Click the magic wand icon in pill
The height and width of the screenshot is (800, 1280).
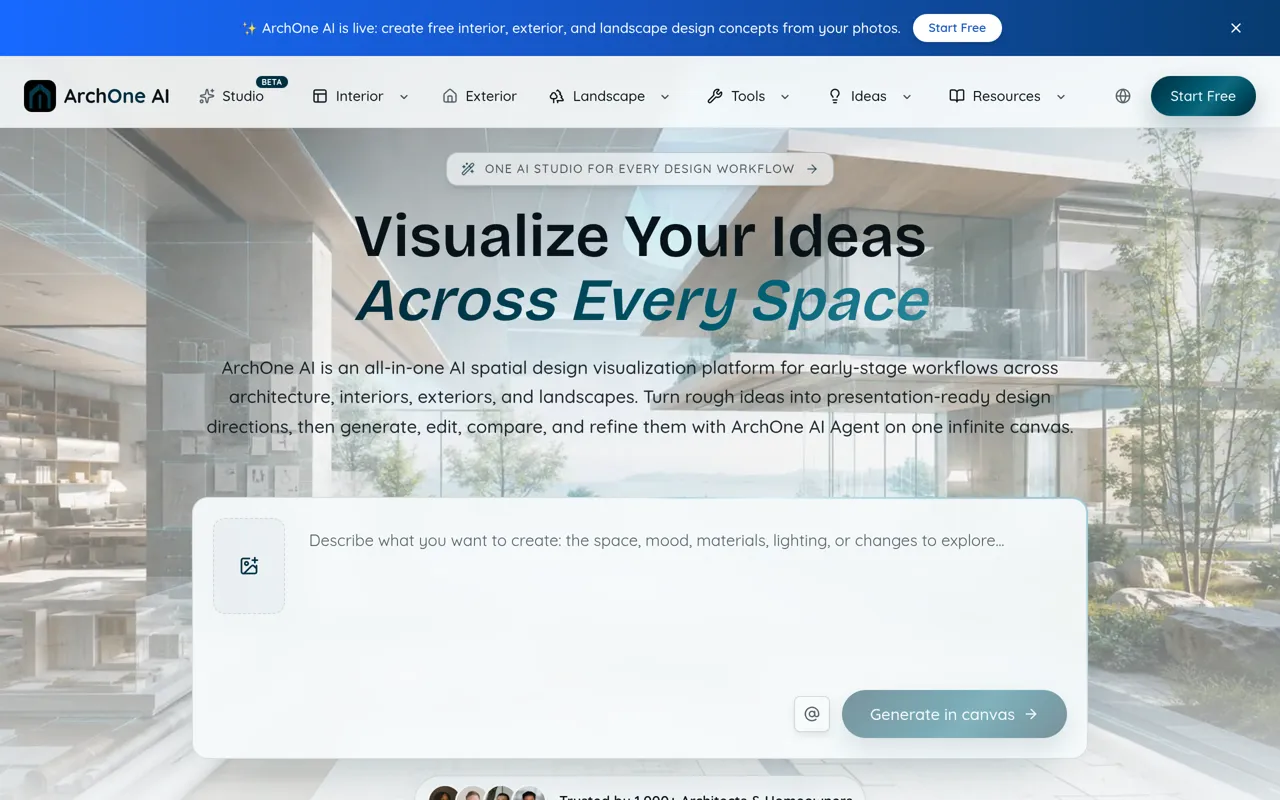(x=468, y=169)
